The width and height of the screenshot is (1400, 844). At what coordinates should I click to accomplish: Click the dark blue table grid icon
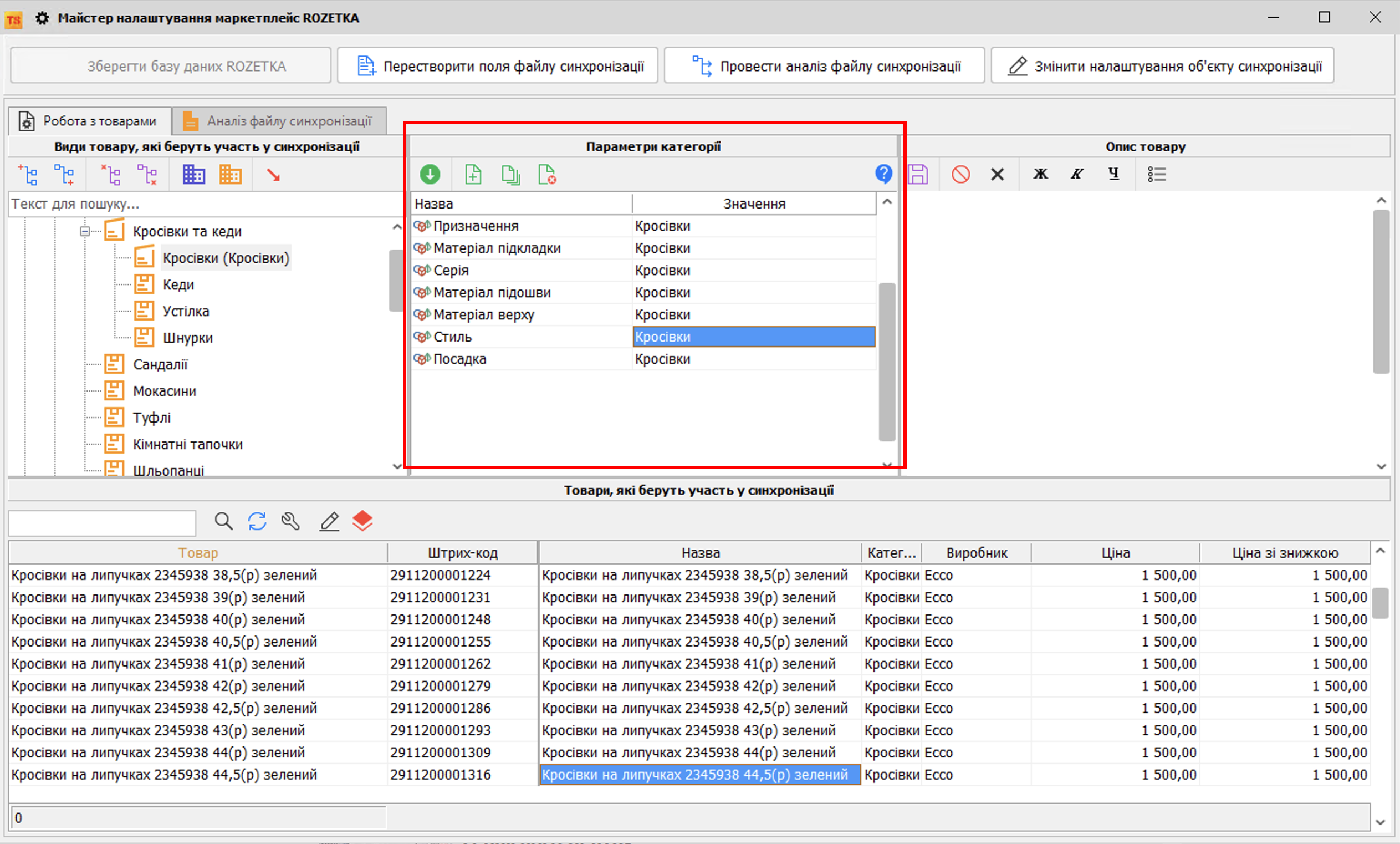(194, 175)
